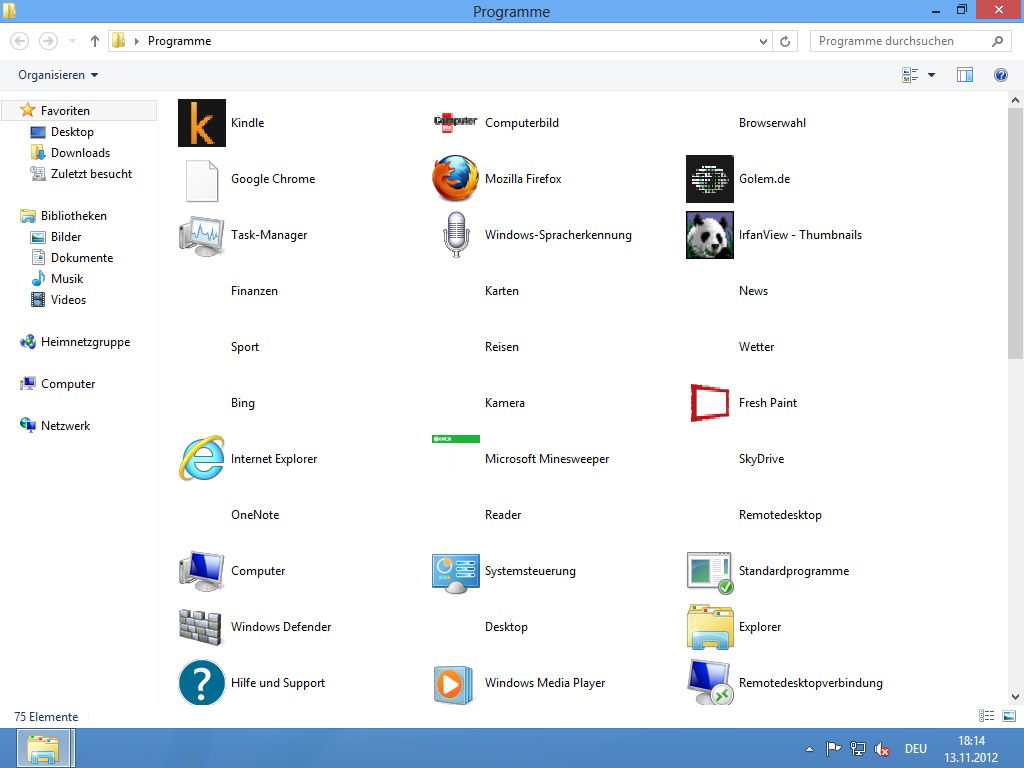Open the Golem.de icon
The image size is (1024, 768).
pos(710,179)
